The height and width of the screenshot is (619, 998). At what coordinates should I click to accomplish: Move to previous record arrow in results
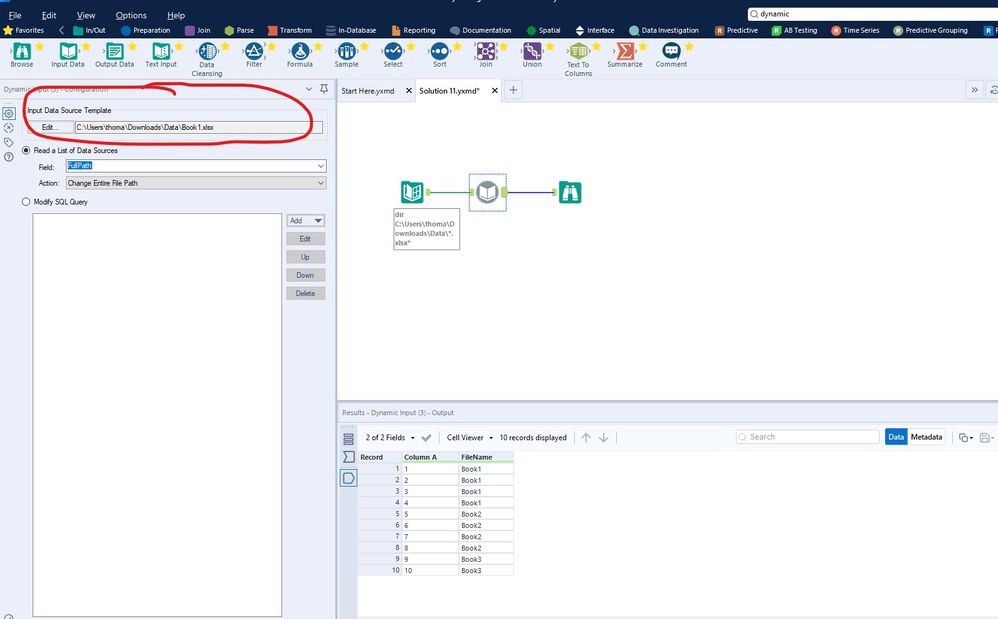[586, 437]
